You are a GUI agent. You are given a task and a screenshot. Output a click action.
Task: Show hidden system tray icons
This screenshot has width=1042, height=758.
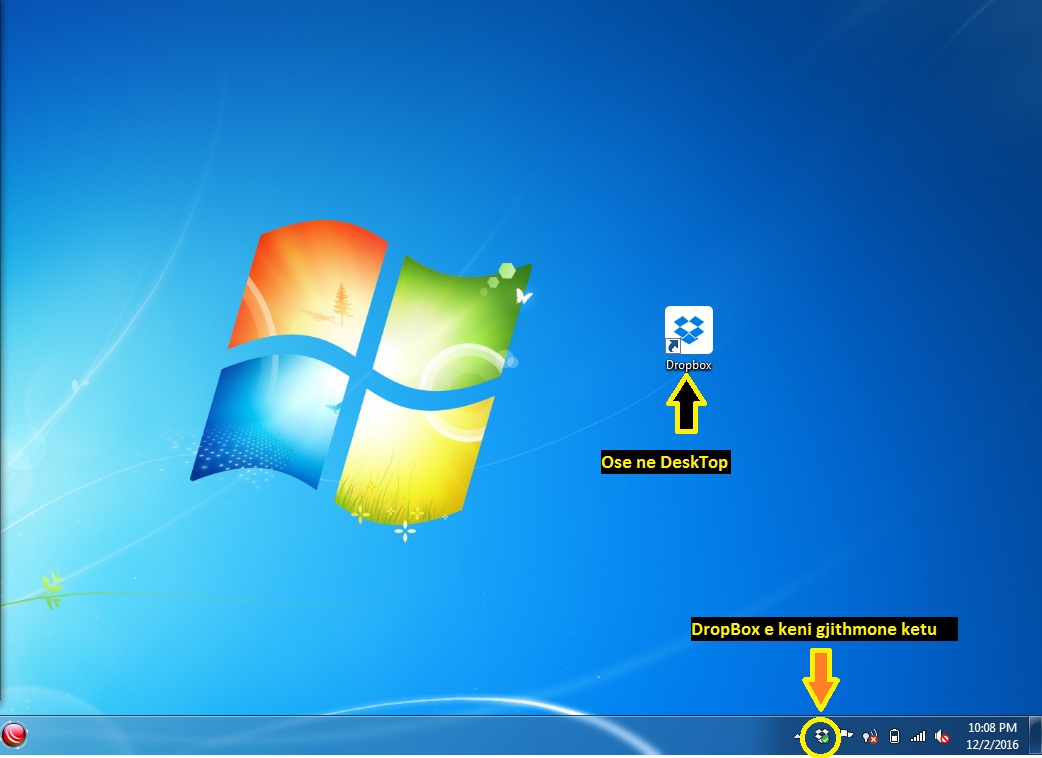coord(797,736)
